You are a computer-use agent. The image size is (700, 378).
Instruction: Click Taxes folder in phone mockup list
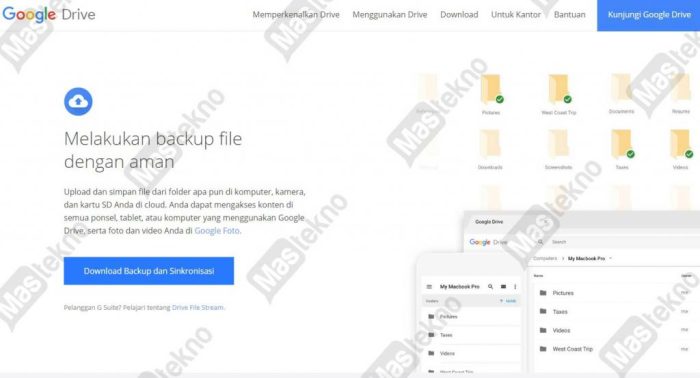pyautogui.click(x=471, y=335)
